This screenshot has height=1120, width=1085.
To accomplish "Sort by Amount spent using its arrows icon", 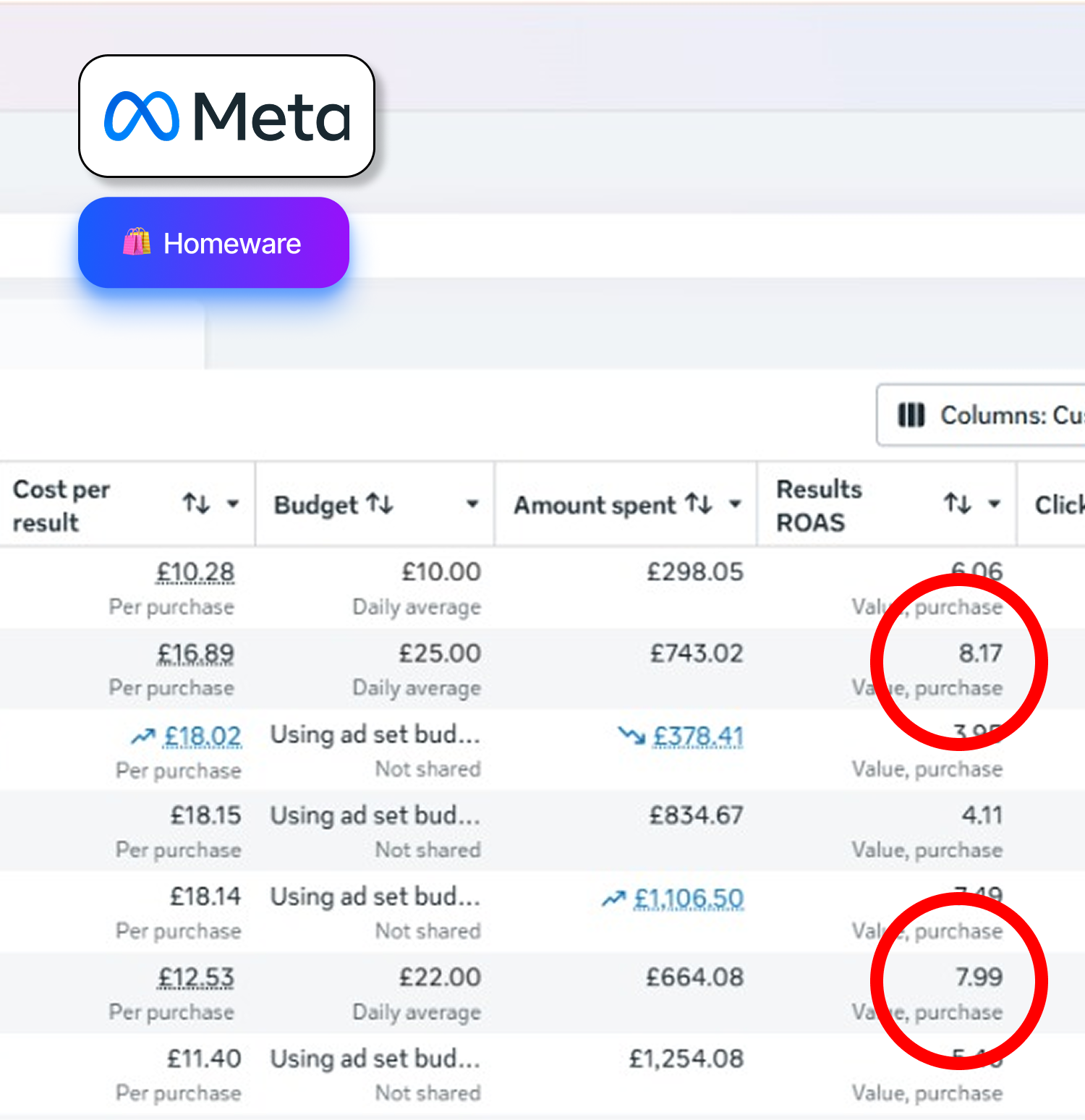I will coord(699,503).
